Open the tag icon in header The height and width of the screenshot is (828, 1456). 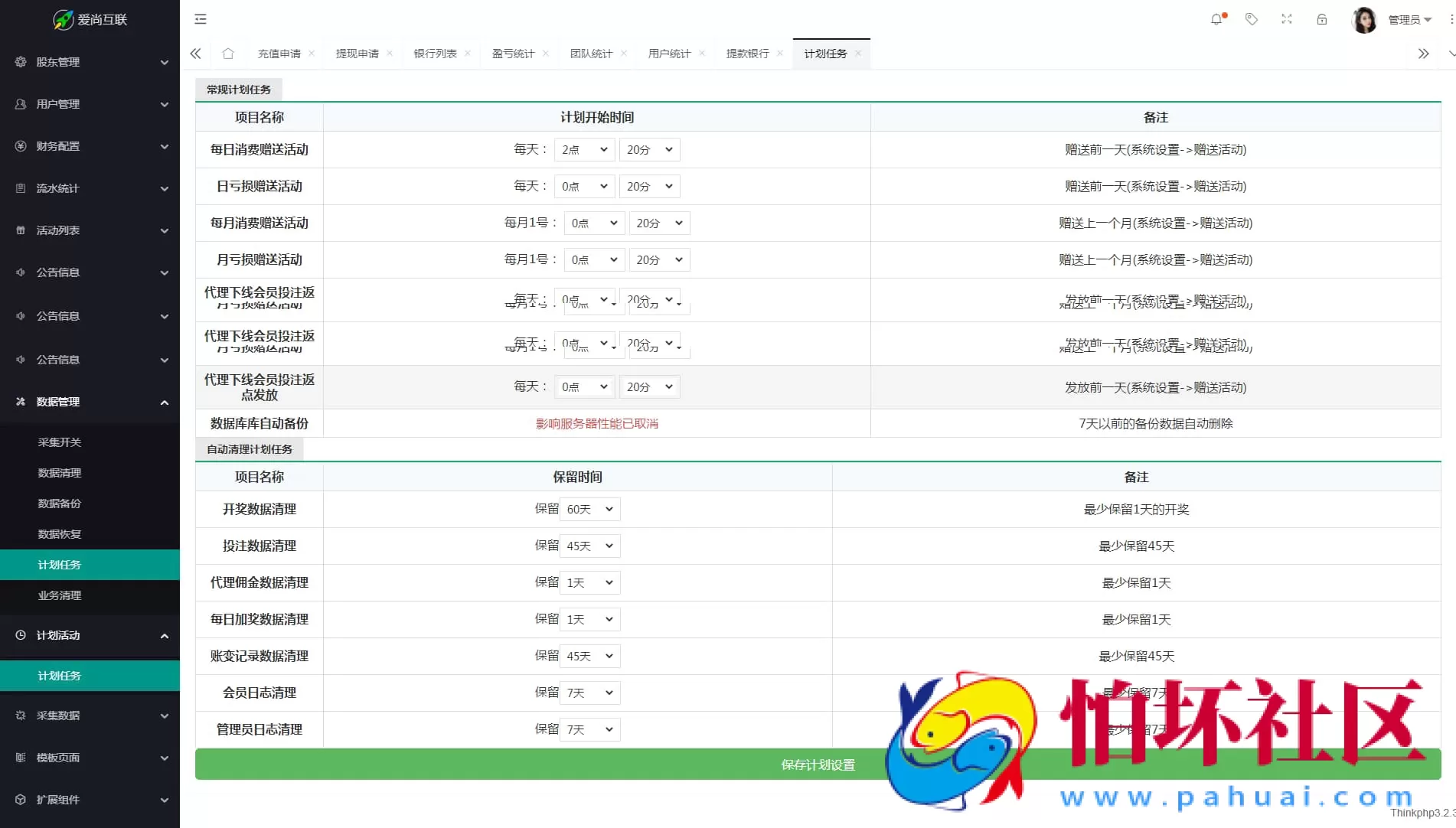point(1252,19)
